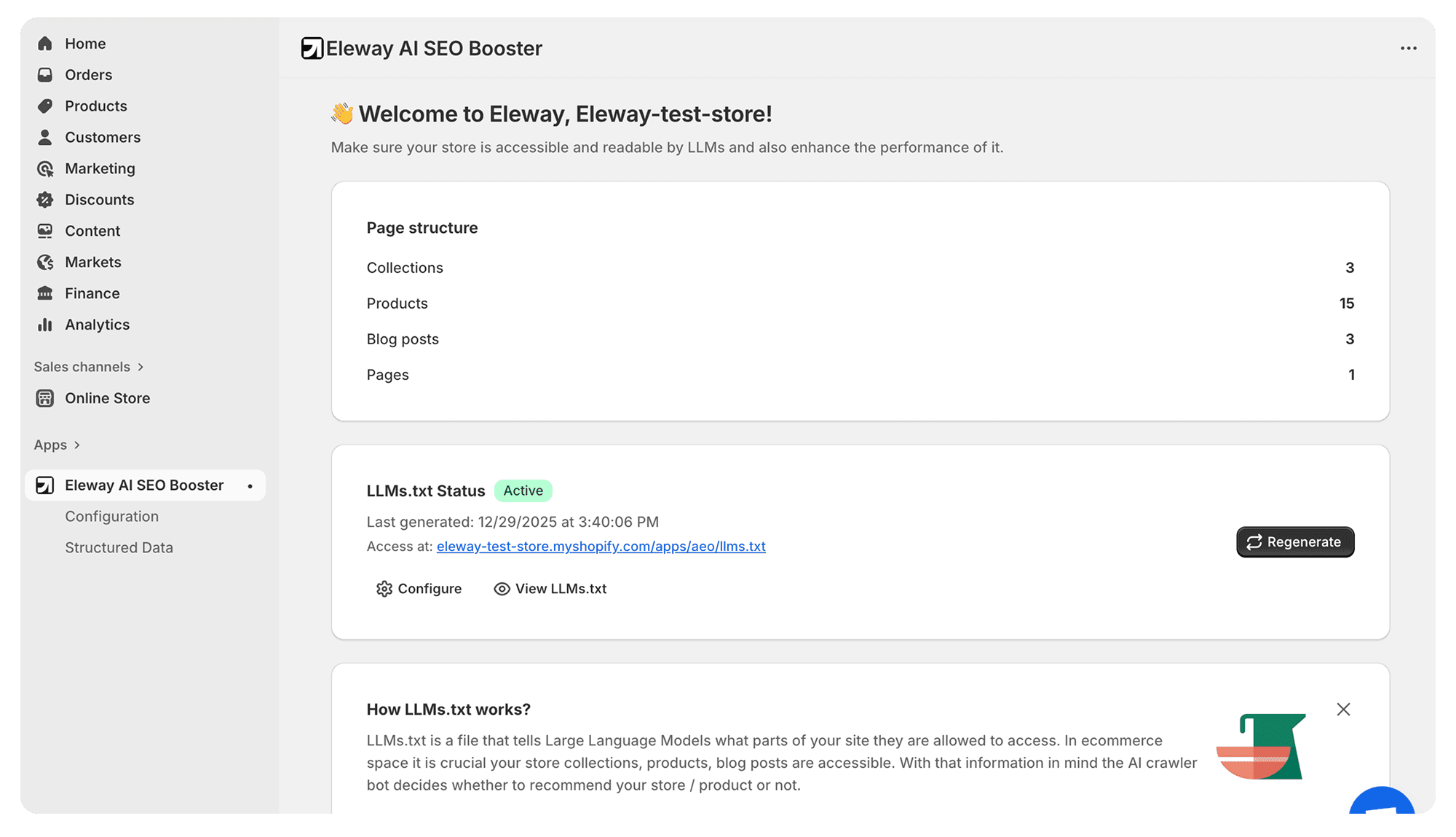Select the Customers person icon
The height and width of the screenshot is (837, 1456).
click(45, 138)
